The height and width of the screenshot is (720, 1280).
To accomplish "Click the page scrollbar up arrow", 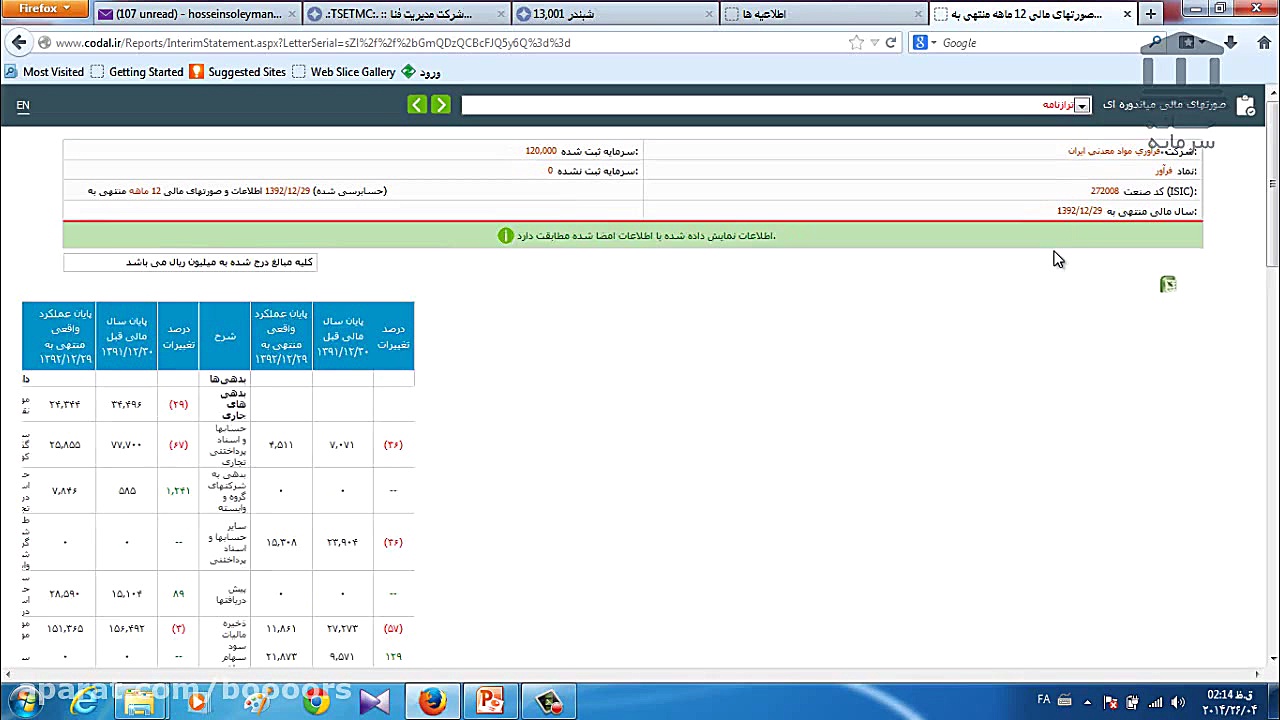I will [x=1273, y=93].
